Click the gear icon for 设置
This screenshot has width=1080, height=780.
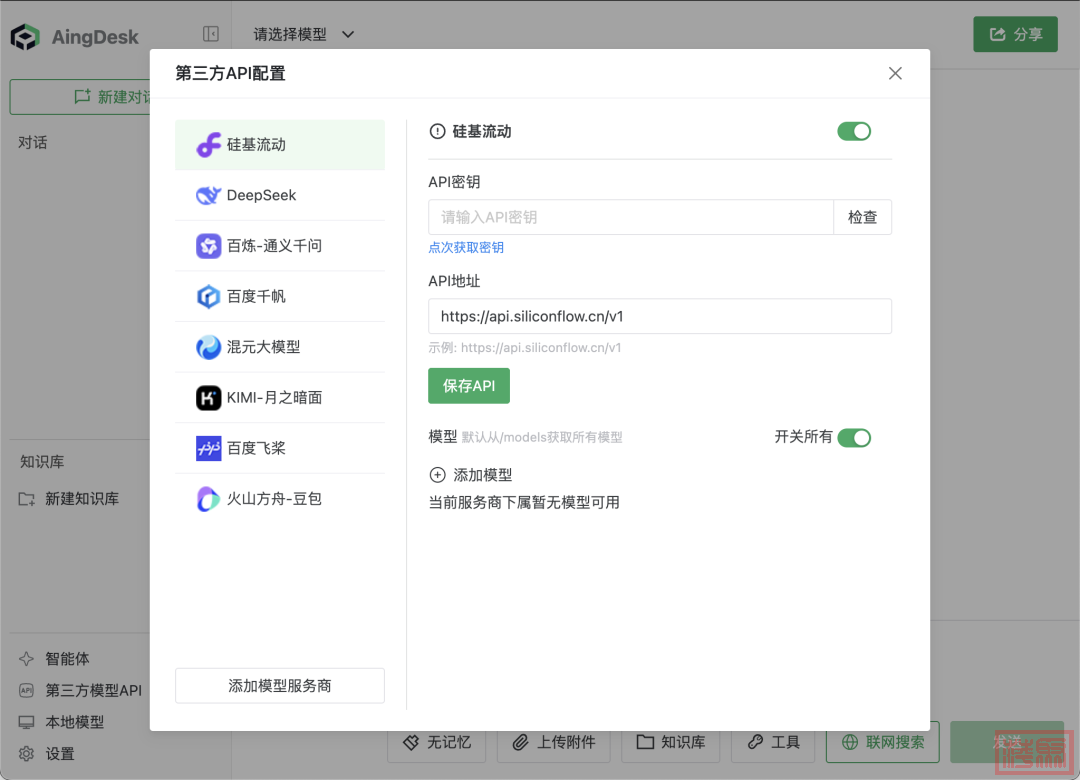(26, 754)
